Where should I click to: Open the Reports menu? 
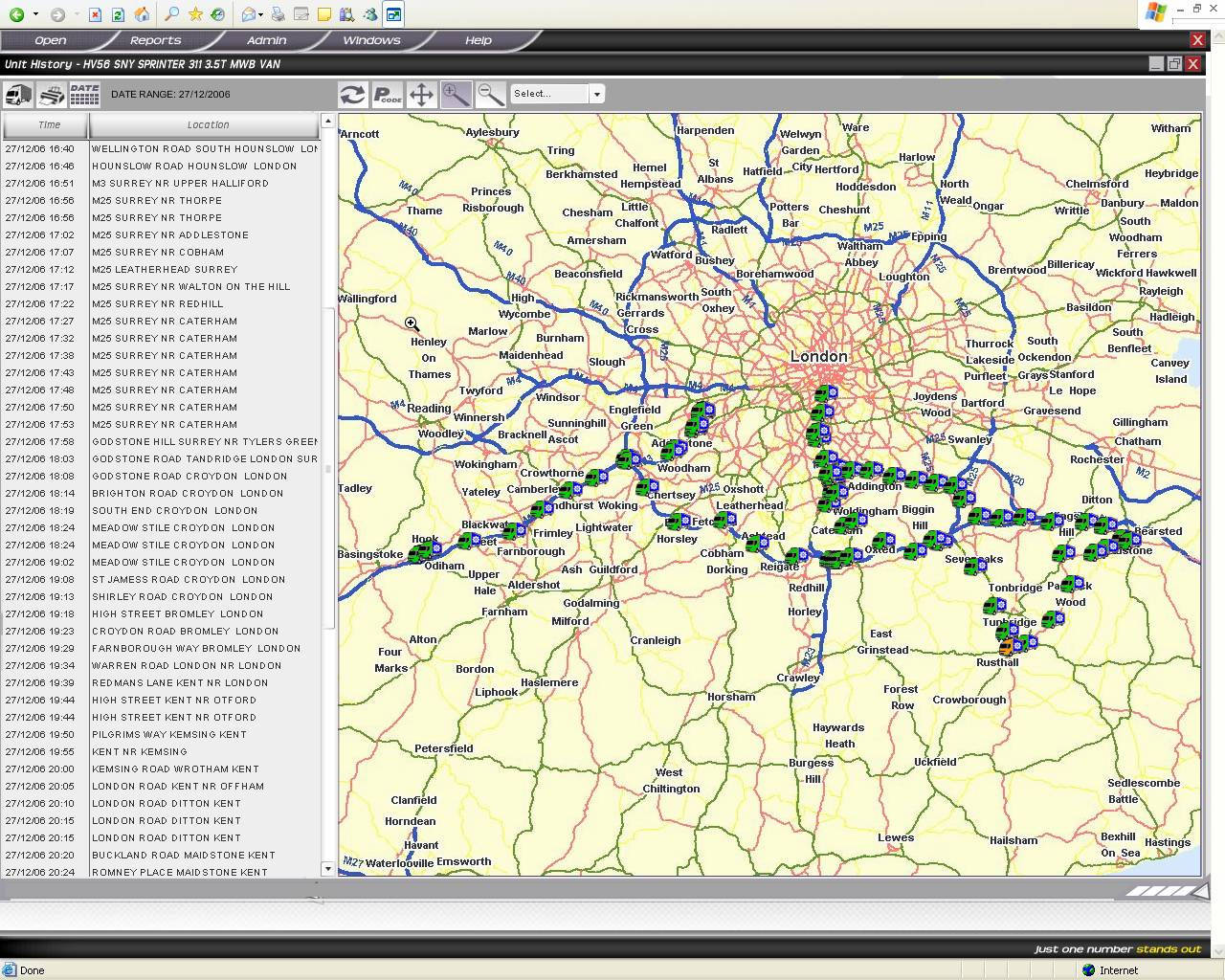[x=155, y=40]
